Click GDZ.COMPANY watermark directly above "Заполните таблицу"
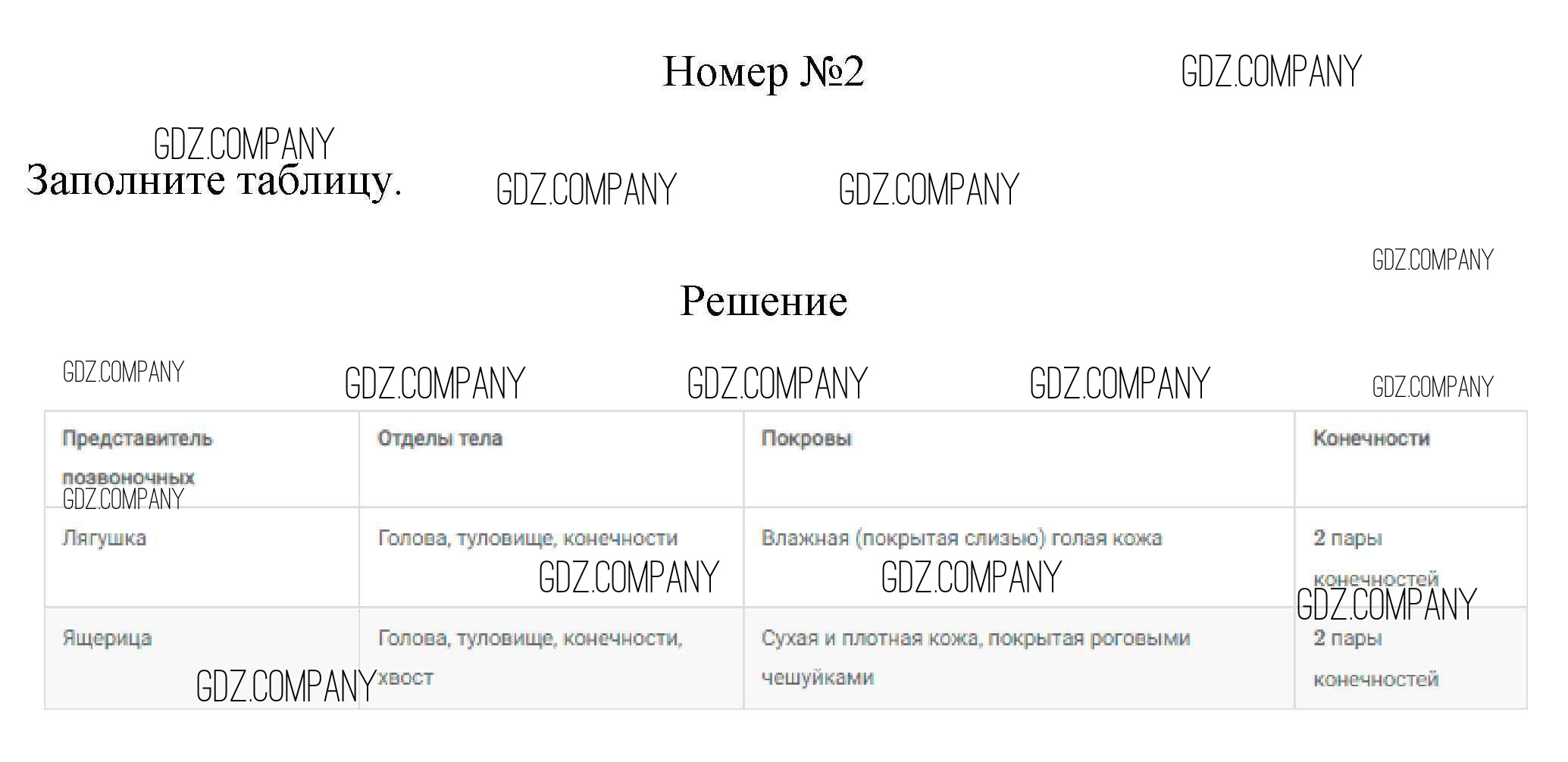Screen dimensions: 1568x762 click(243, 144)
